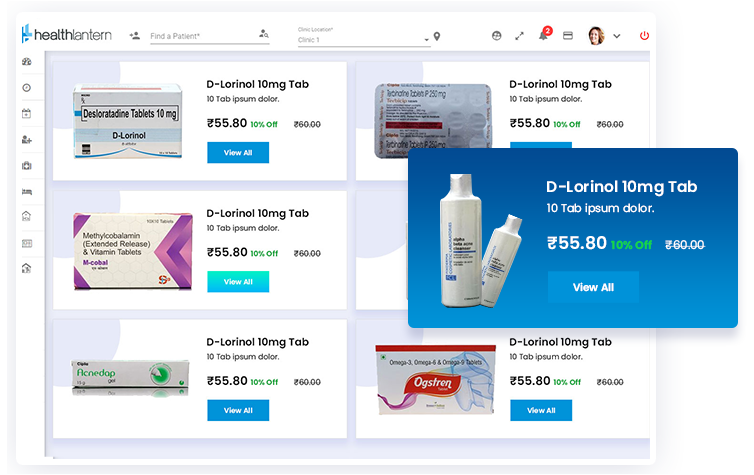Image resolution: width=754 pixels, height=475 pixels.
Task: Click the Find a Patient search field
Action: pos(202,36)
